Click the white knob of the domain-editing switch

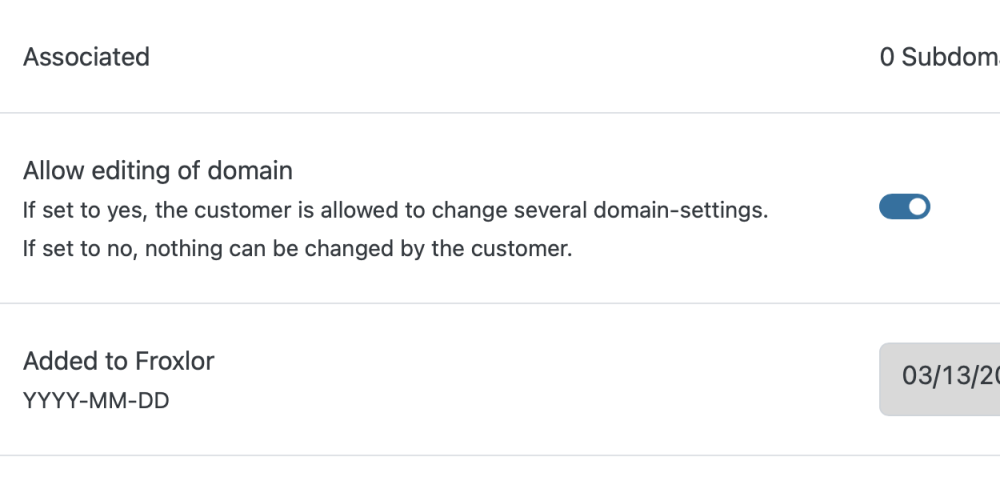coord(918,207)
